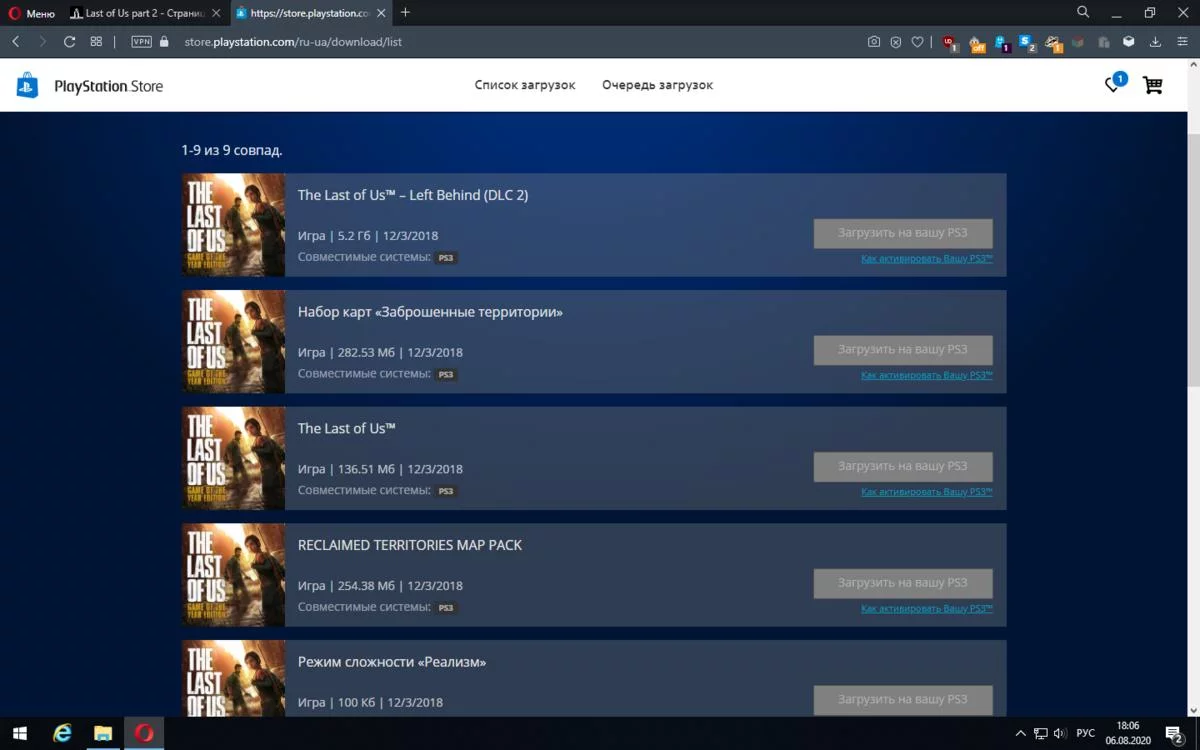The width and height of the screenshot is (1200, 750).
Task: Show hidden system tray icons
Action: [x=1020, y=734]
